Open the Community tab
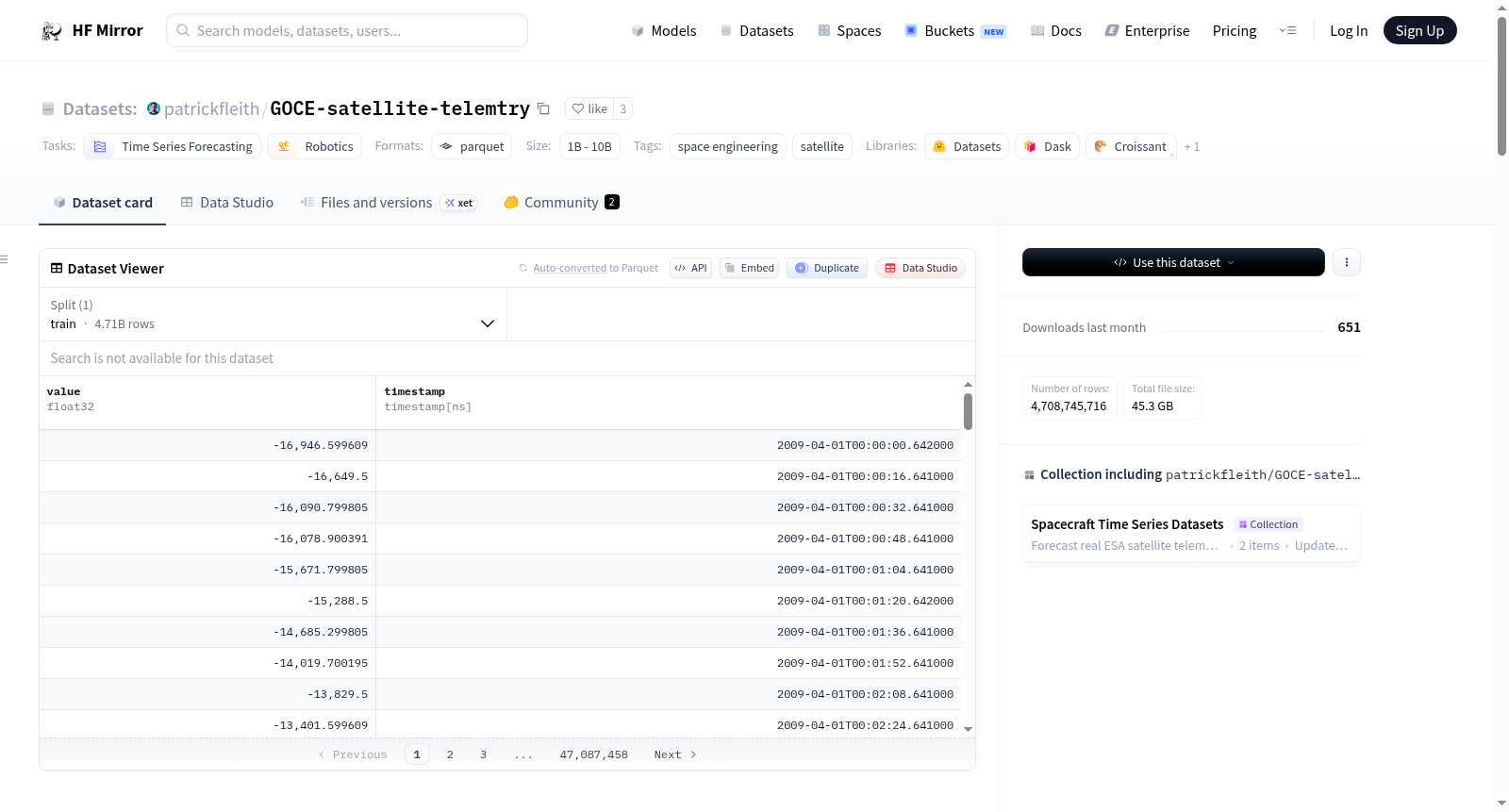Viewport: 1509px width, 812px height. [x=561, y=203]
